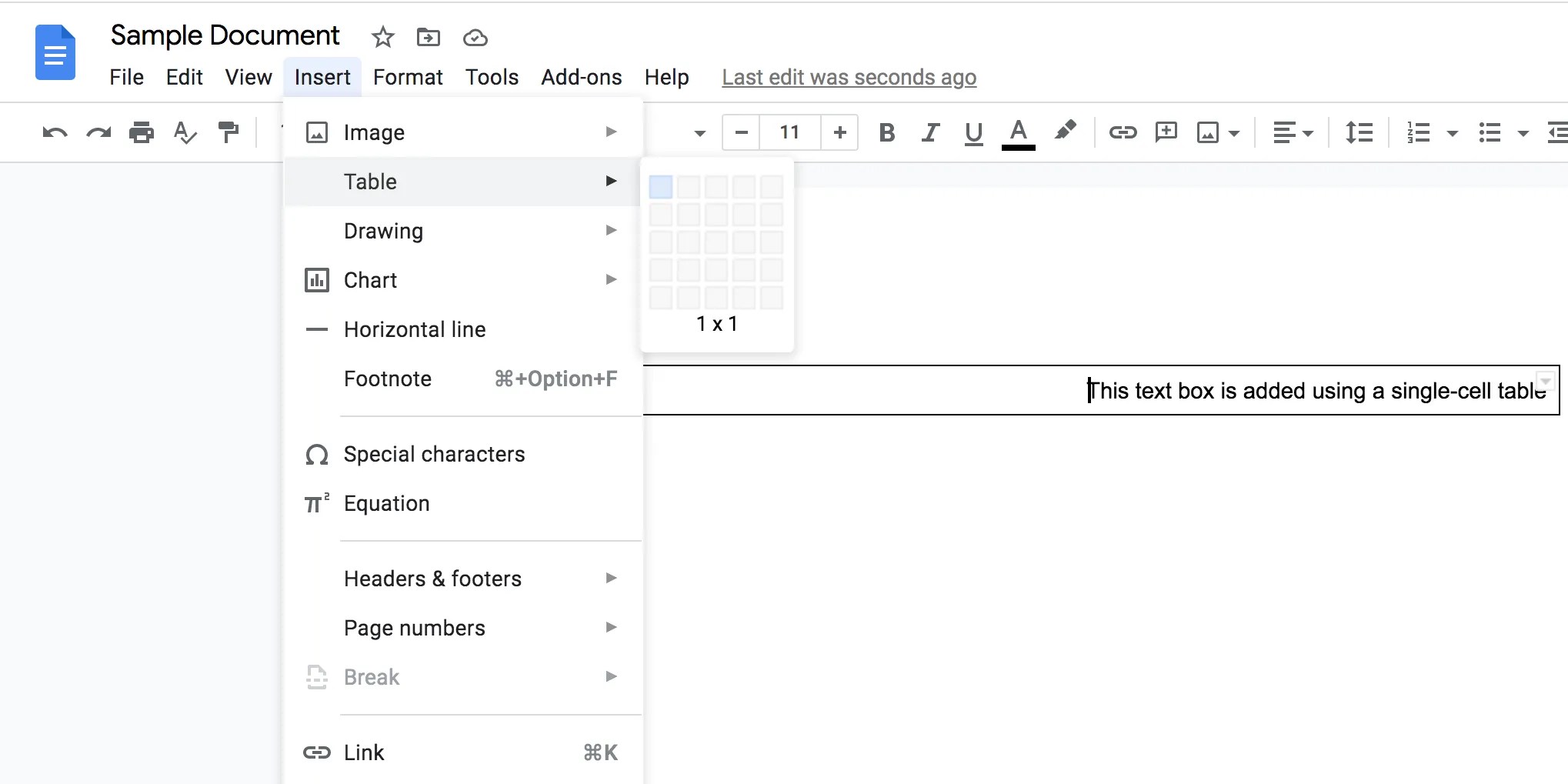Open the Spelling and grammar check tool
This screenshot has height=784, width=1568.
(185, 132)
